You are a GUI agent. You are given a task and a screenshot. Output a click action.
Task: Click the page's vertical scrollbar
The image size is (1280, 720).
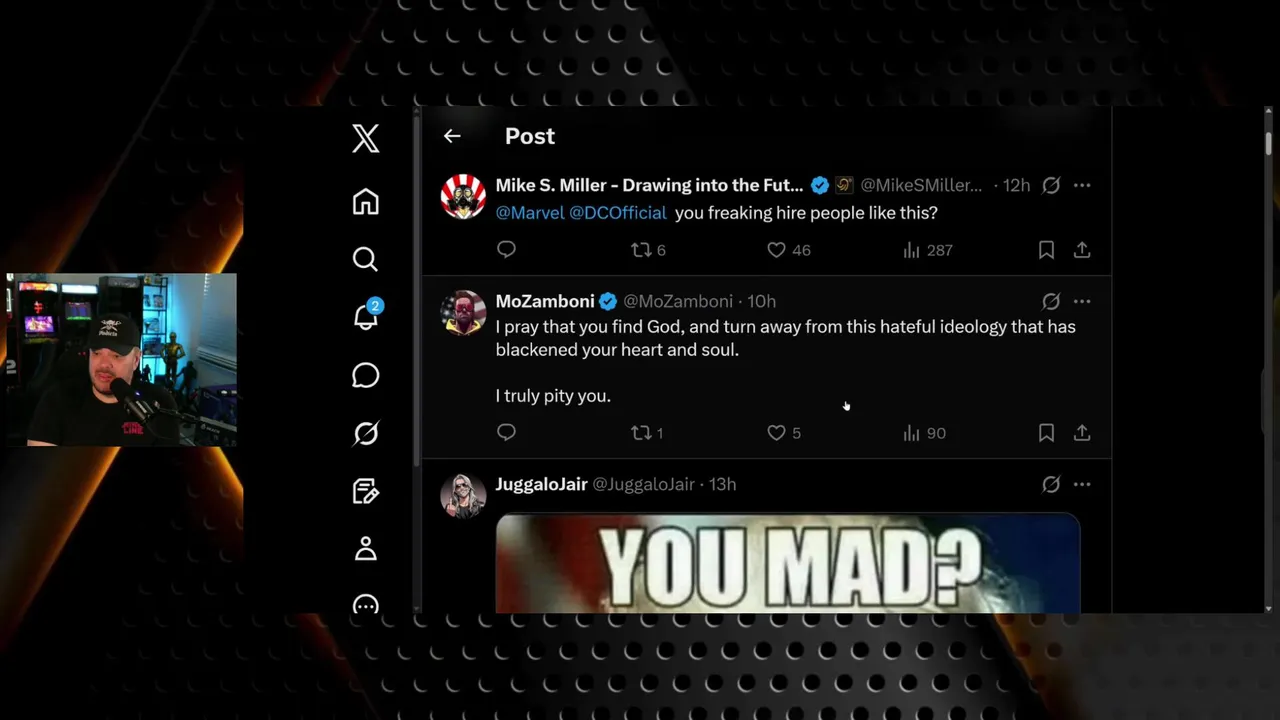1268,360
